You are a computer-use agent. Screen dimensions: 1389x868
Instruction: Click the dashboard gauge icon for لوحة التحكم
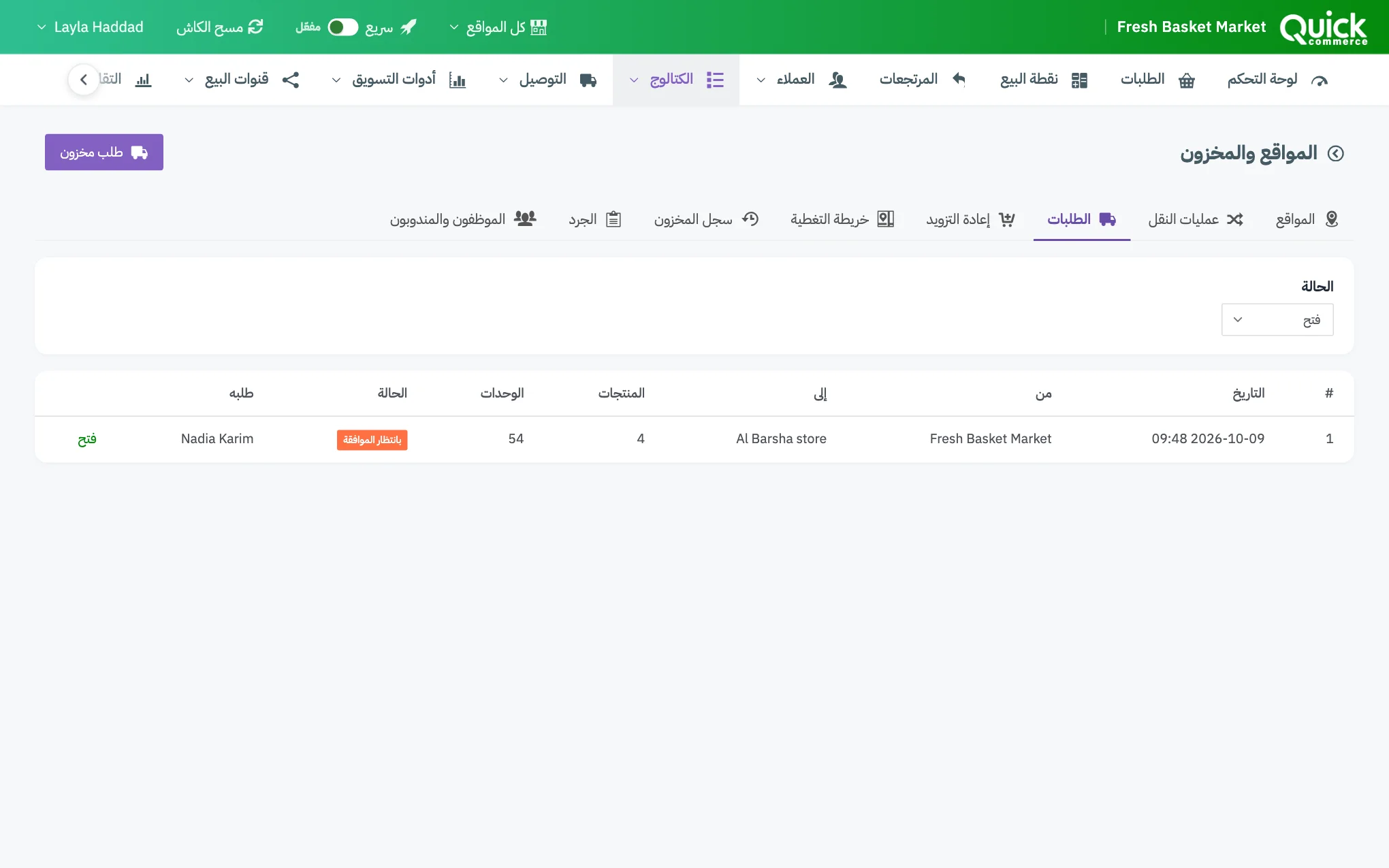[x=1320, y=80]
